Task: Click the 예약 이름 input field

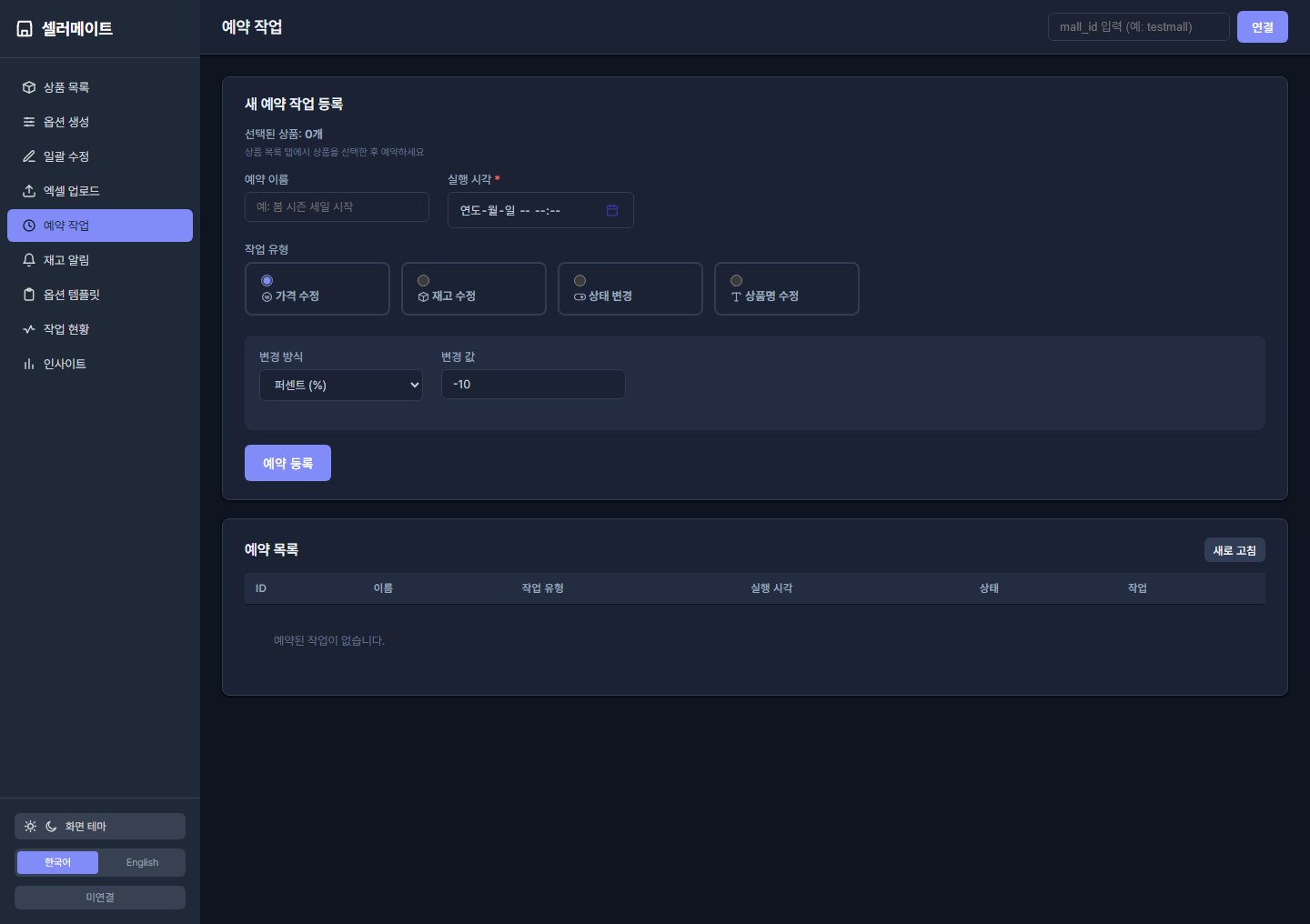Action: click(337, 206)
